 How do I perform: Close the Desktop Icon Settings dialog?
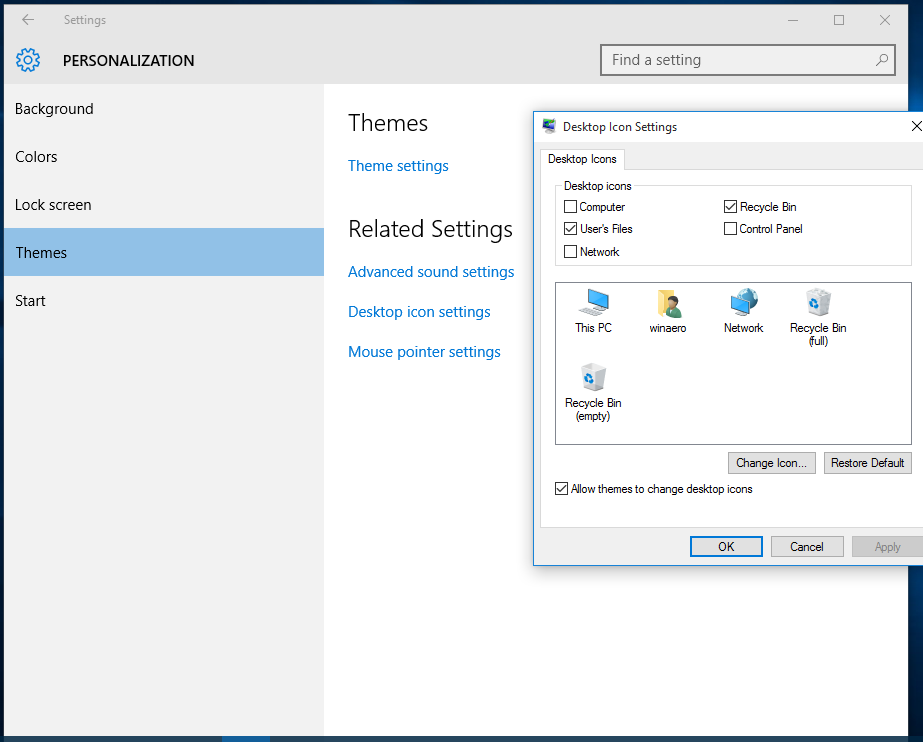[x=916, y=126]
